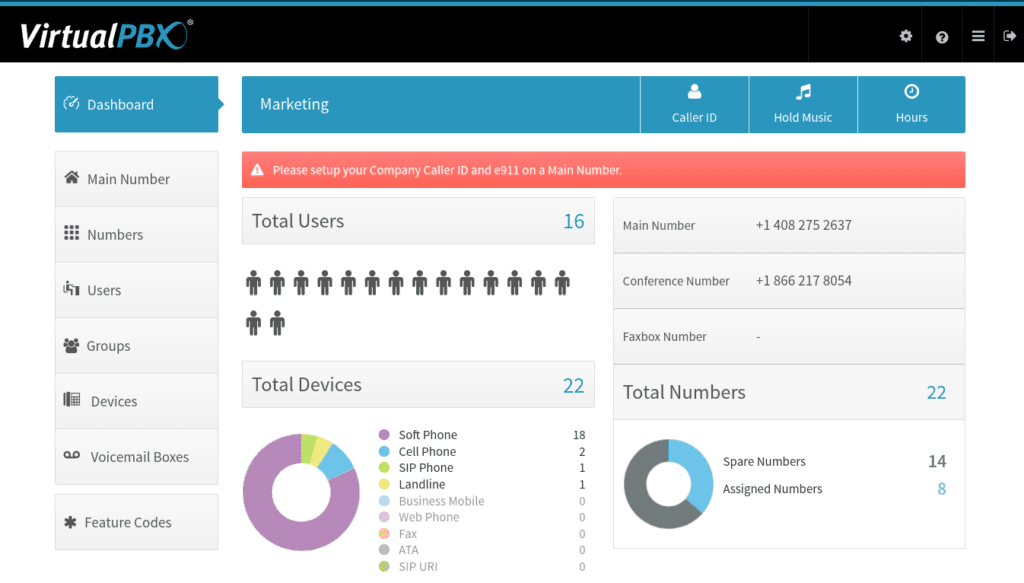
Task: Open the hamburger menu icon
Action: pyautogui.click(x=978, y=36)
